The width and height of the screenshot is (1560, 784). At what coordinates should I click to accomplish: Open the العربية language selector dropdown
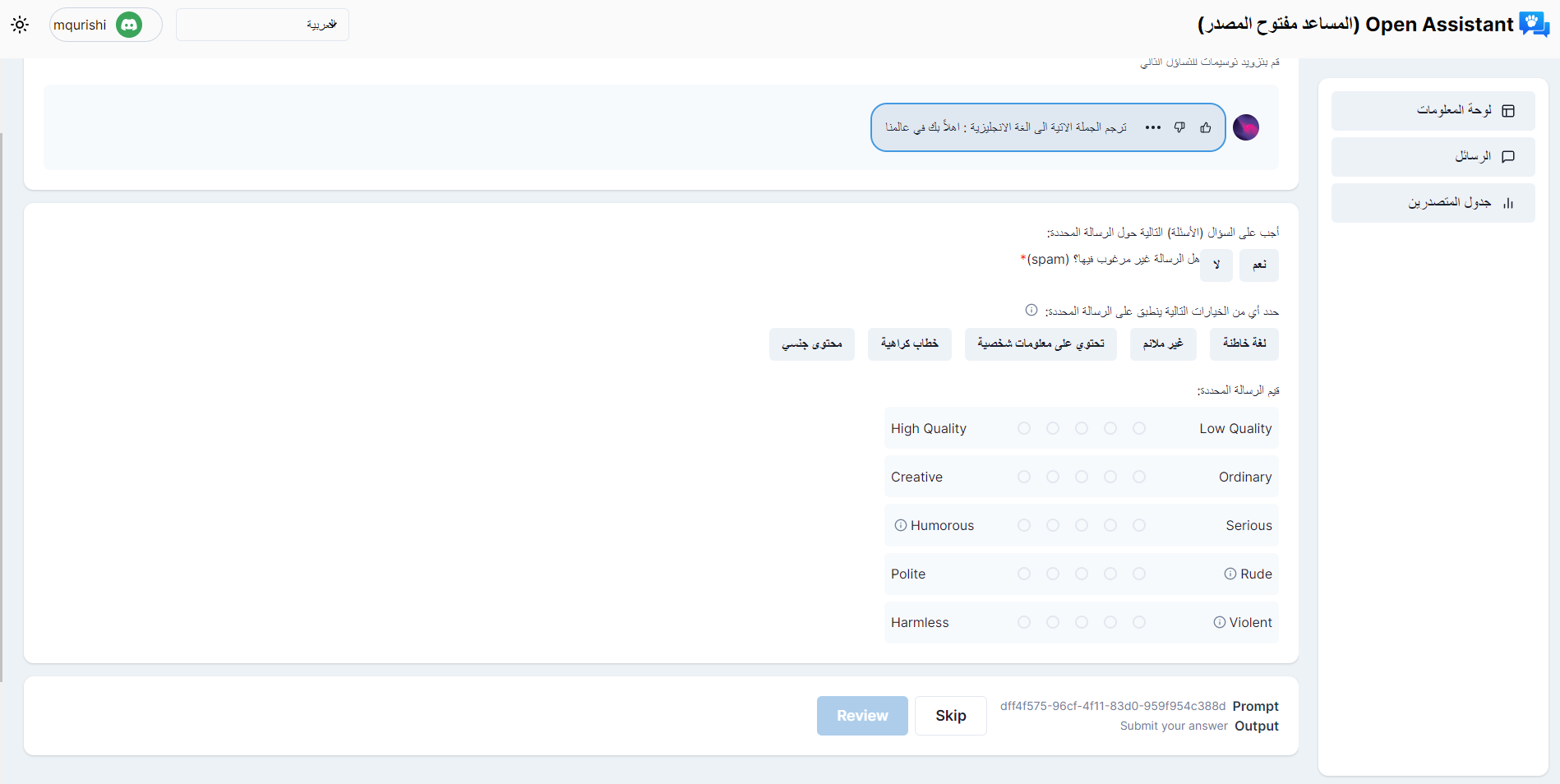pyautogui.click(x=262, y=25)
